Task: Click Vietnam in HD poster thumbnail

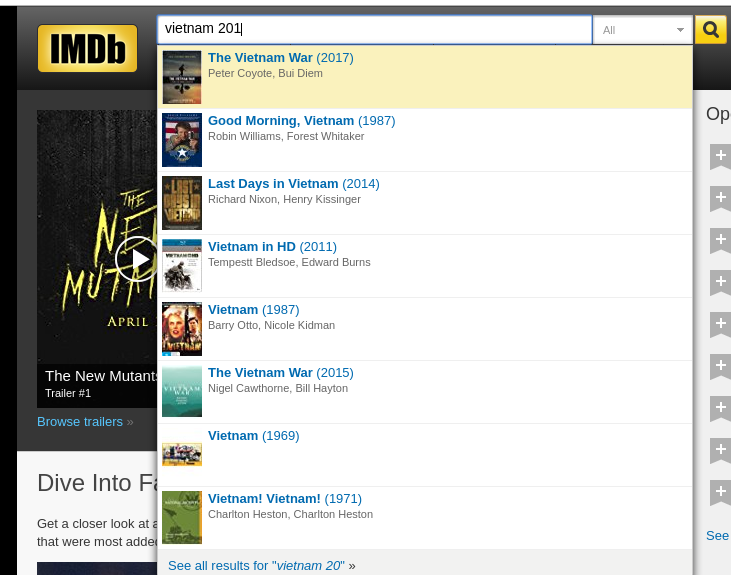Action: [182, 266]
